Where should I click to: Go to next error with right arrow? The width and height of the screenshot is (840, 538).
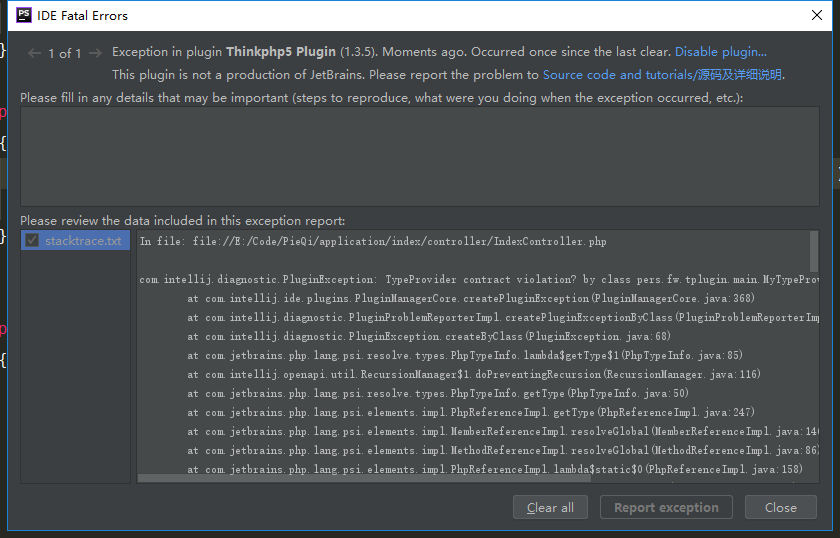(95, 53)
